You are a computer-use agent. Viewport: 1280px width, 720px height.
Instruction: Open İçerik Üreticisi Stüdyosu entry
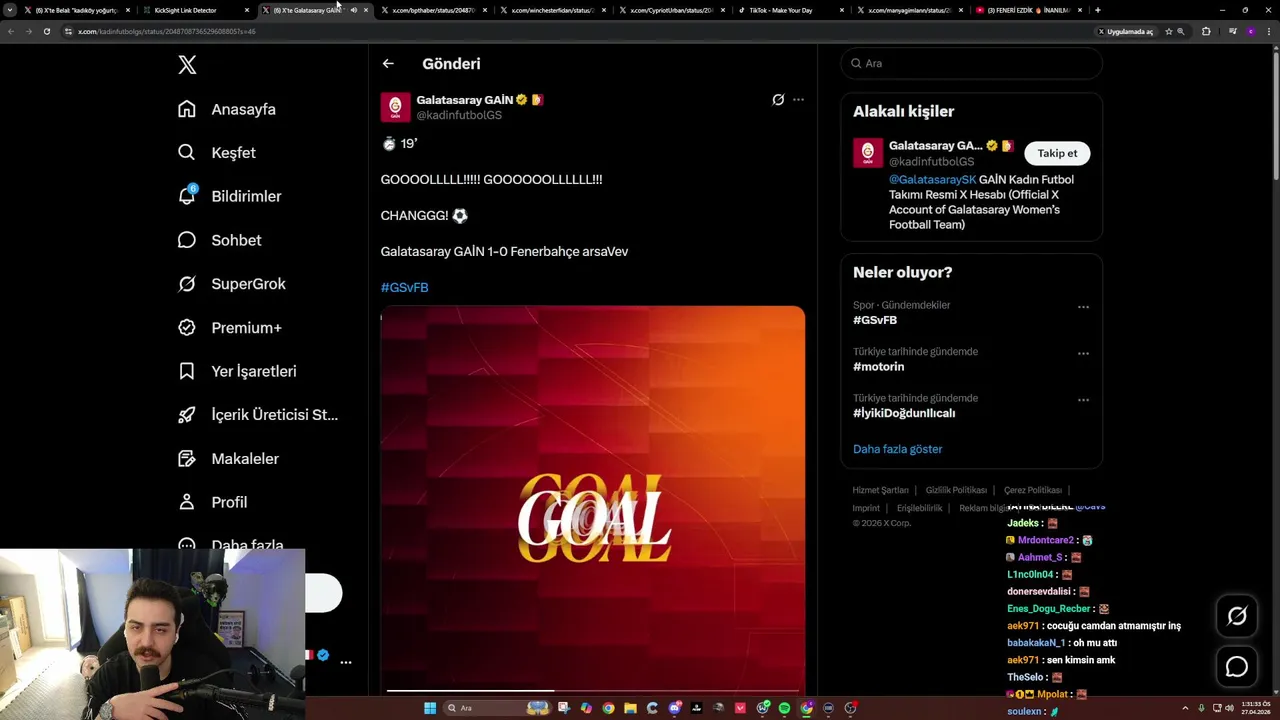click(x=258, y=415)
